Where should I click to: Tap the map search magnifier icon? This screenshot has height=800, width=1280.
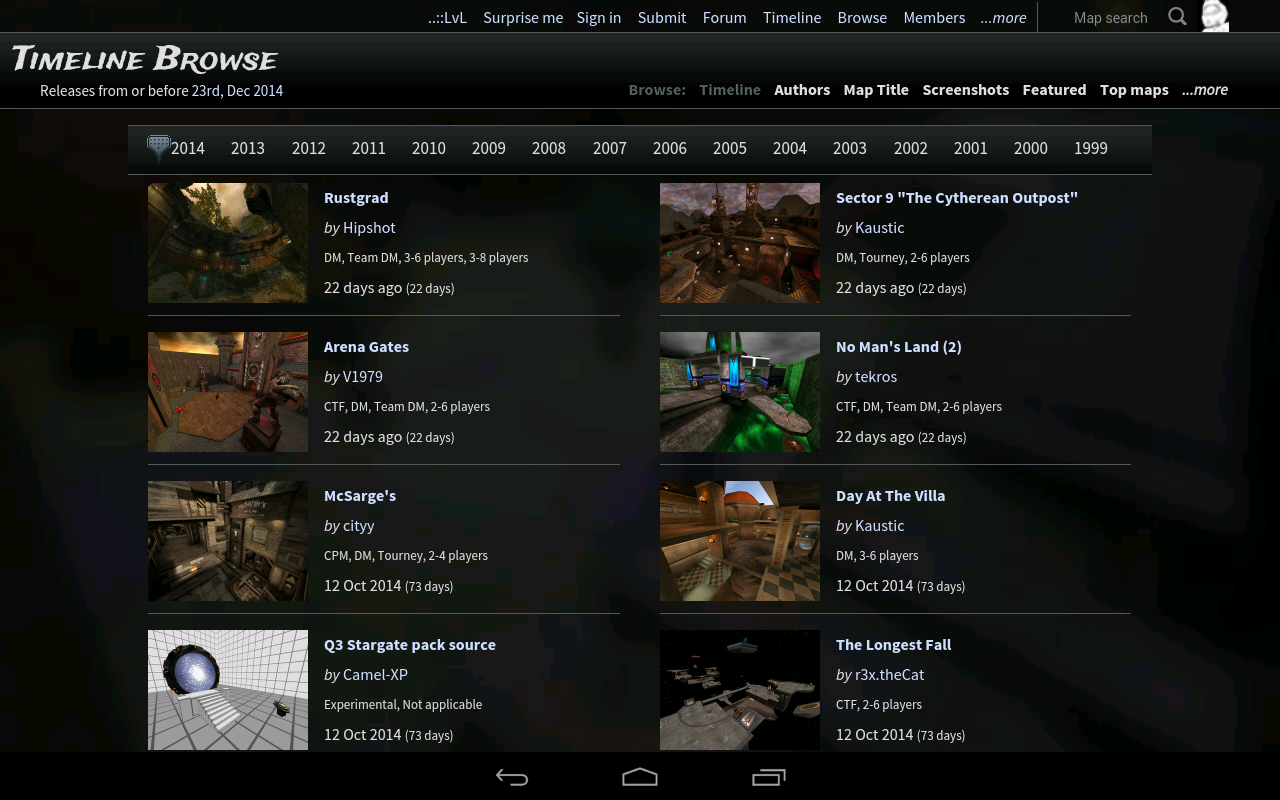click(1177, 16)
